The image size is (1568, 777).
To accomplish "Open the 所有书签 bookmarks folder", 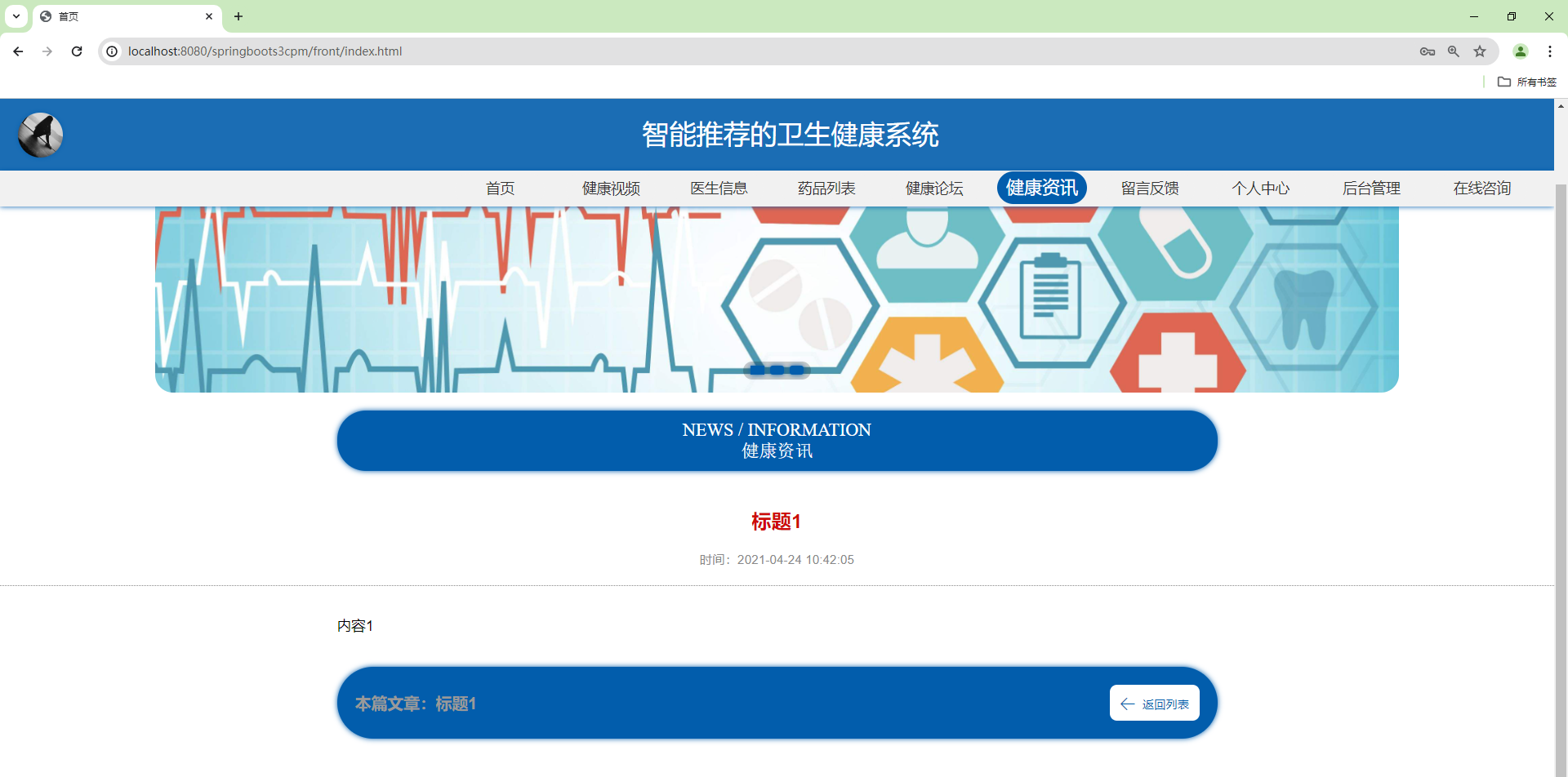I will [1526, 82].
